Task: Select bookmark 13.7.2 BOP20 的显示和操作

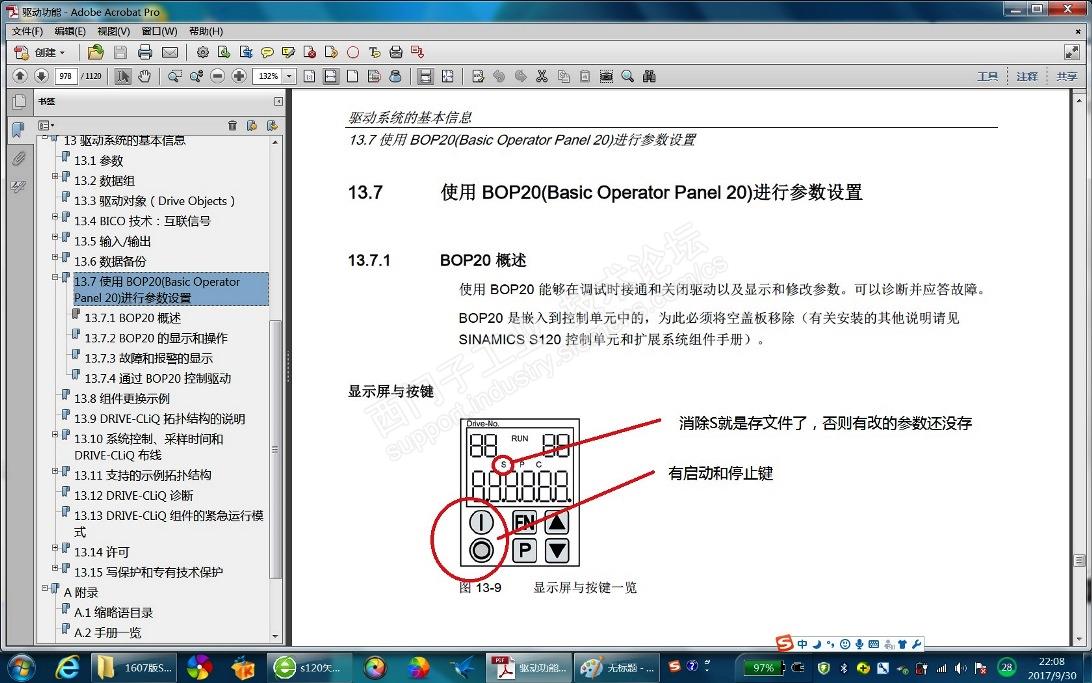Action: [x=156, y=338]
